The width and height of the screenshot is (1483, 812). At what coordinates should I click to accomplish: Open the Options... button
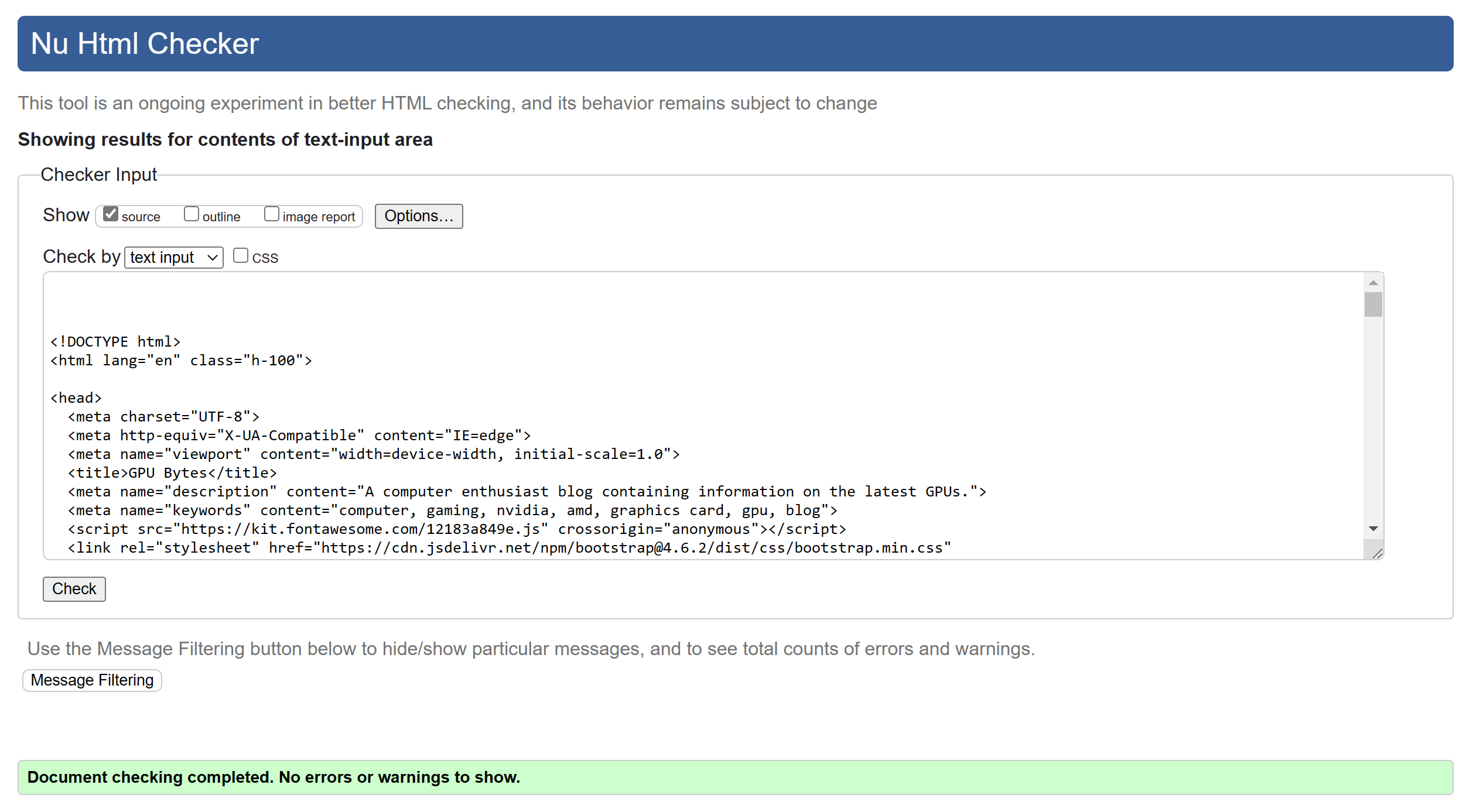418,216
